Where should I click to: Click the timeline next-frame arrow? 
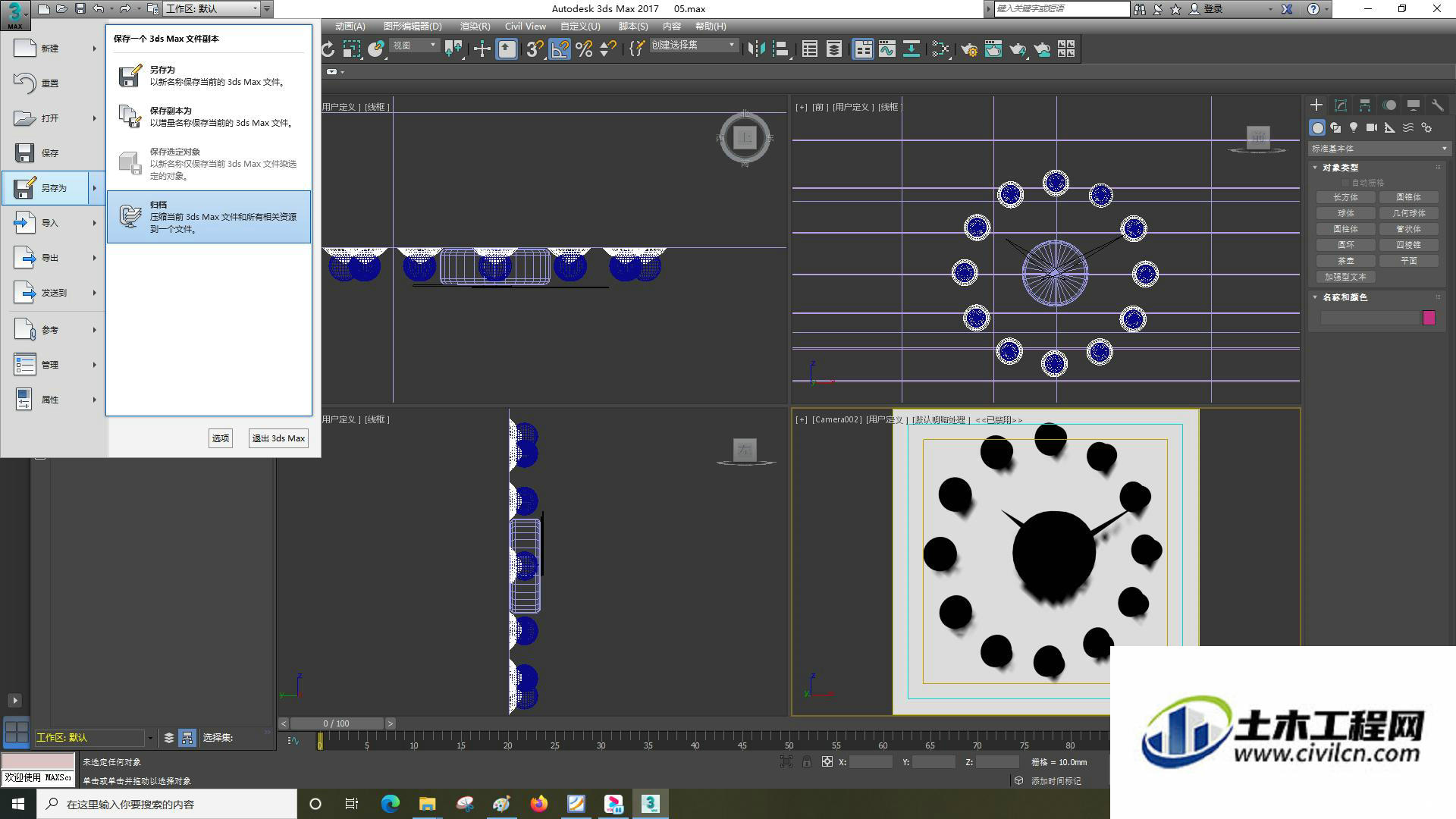pos(390,723)
